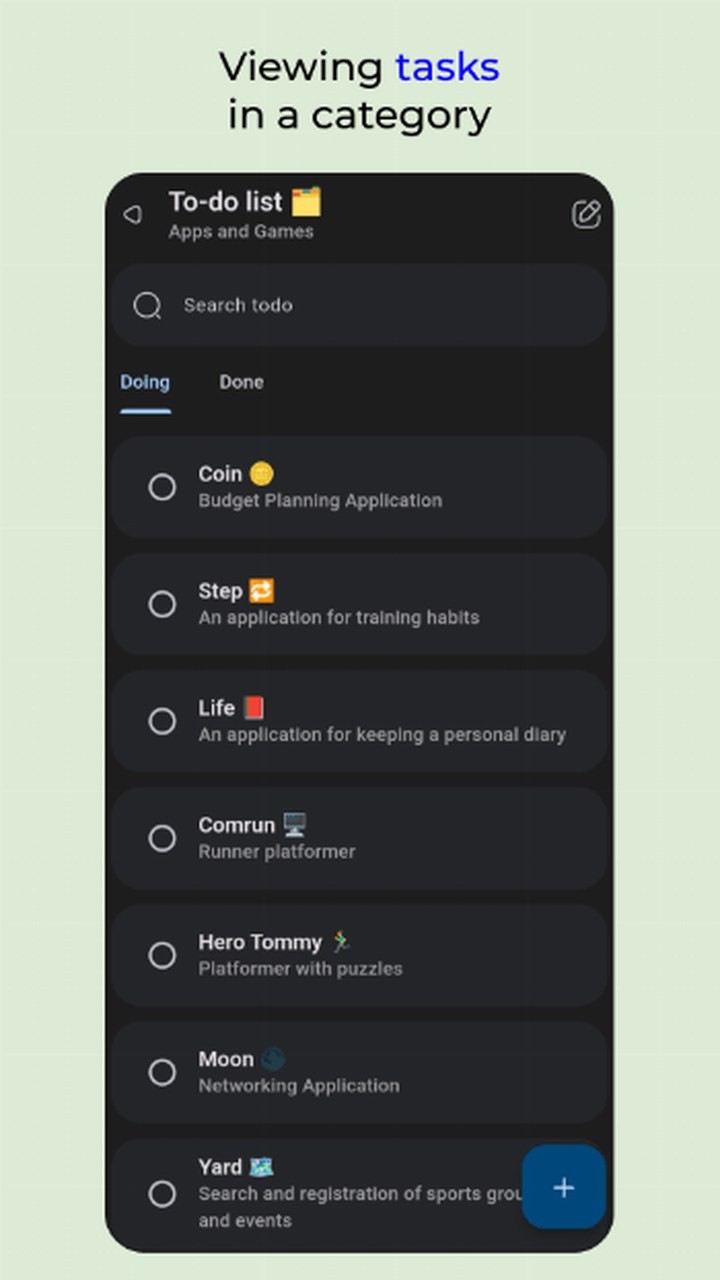
Task: Complete the Life task checkbox
Action: tap(162, 721)
